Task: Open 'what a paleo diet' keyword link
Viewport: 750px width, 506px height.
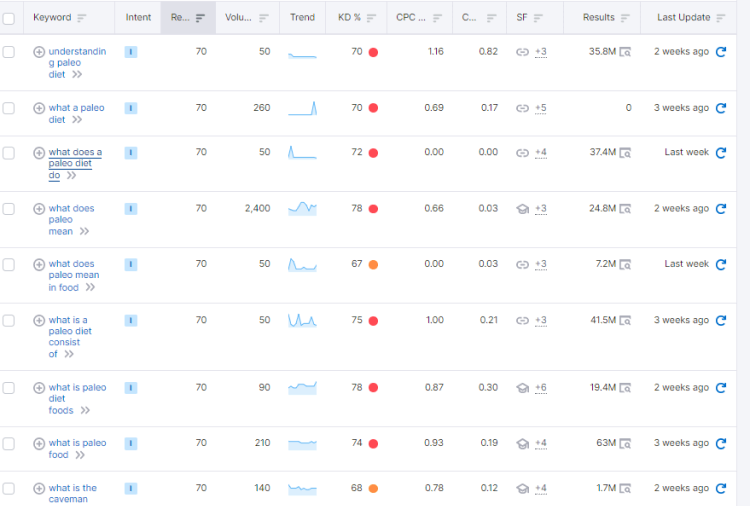Action: 76,113
